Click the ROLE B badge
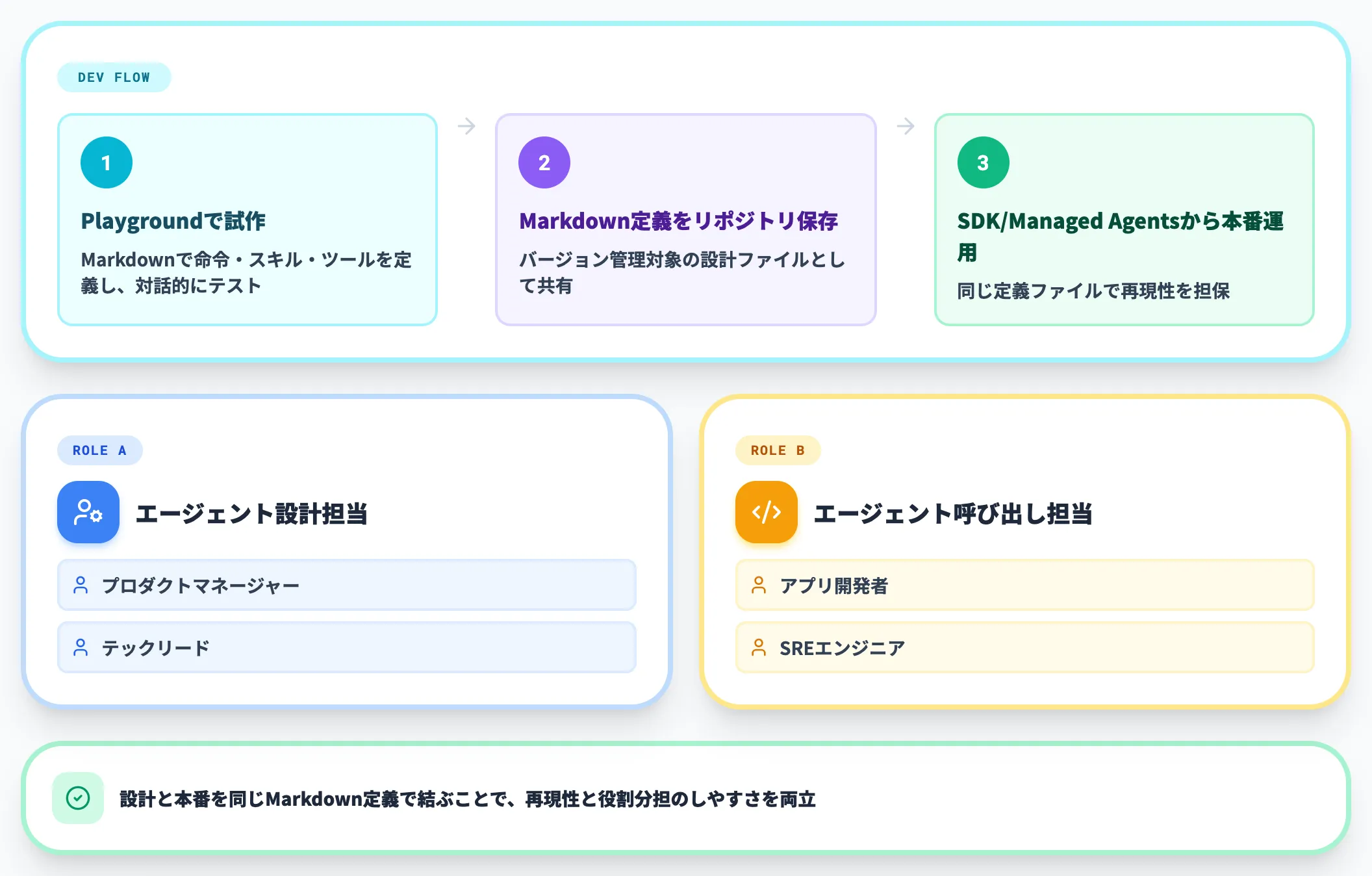 click(778, 450)
